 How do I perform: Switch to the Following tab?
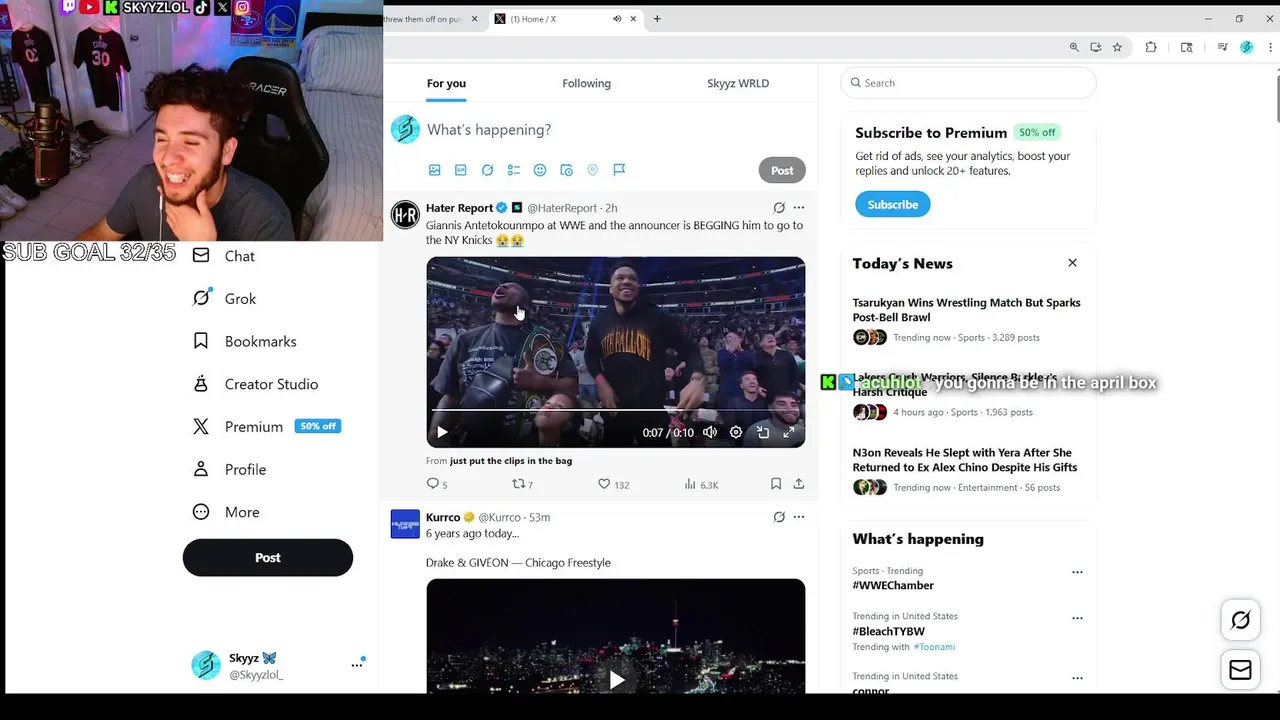pyautogui.click(x=586, y=83)
